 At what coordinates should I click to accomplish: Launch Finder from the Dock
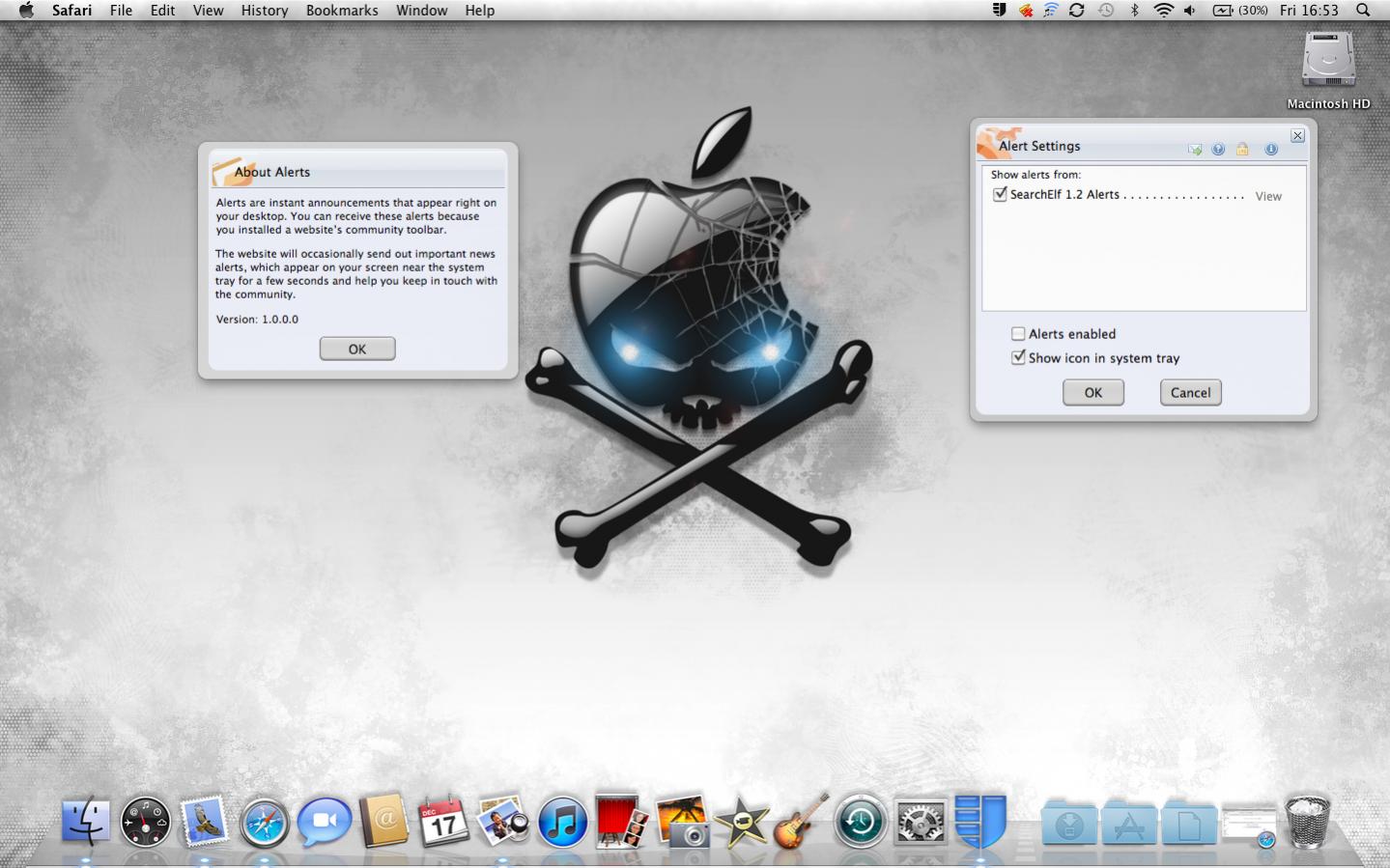pos(86,822)
